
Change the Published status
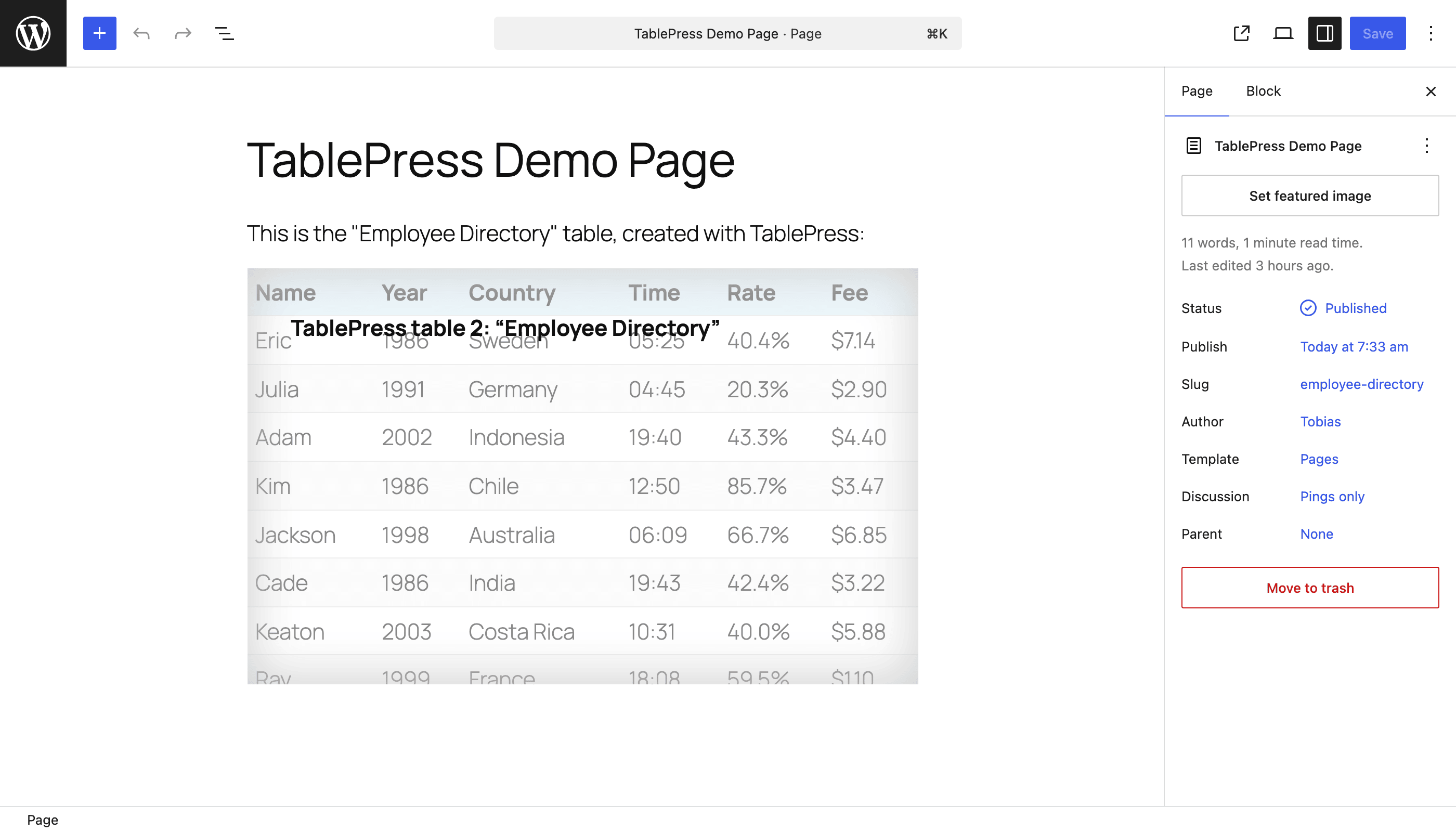(x=1356, y=308)
